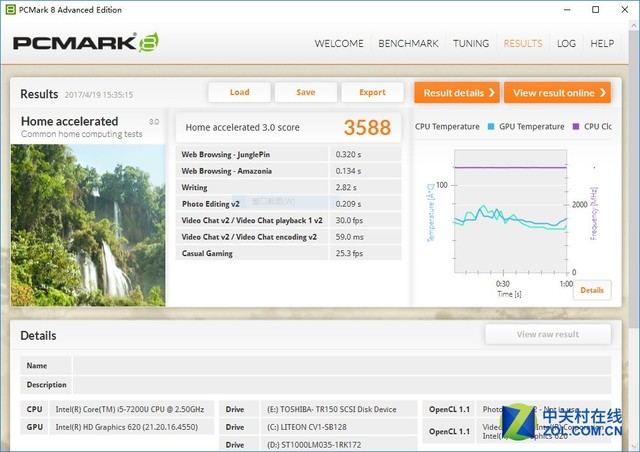This screenshot has height=452, width=640.
Task: Open the LOG tab
Action: 566,43
